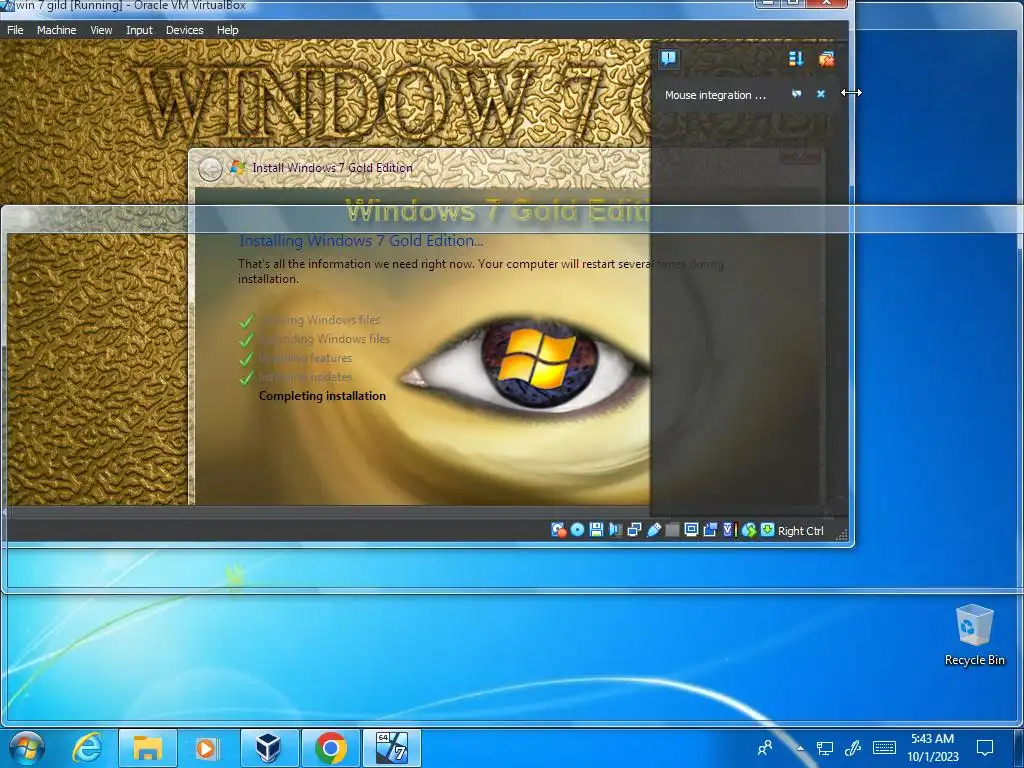Open the Input menu

(139, 30)
